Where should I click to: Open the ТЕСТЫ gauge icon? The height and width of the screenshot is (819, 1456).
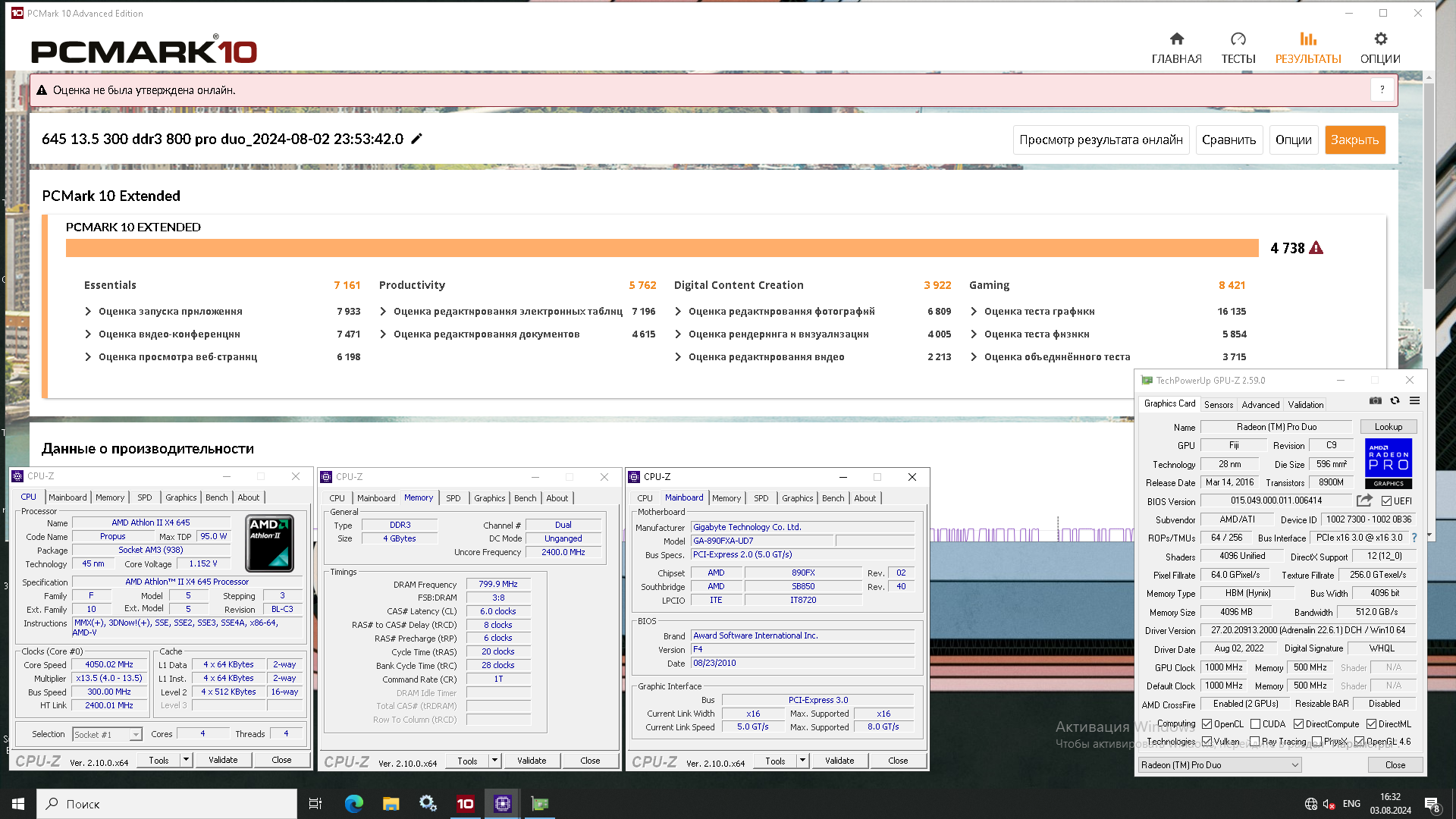[1238, 39]
